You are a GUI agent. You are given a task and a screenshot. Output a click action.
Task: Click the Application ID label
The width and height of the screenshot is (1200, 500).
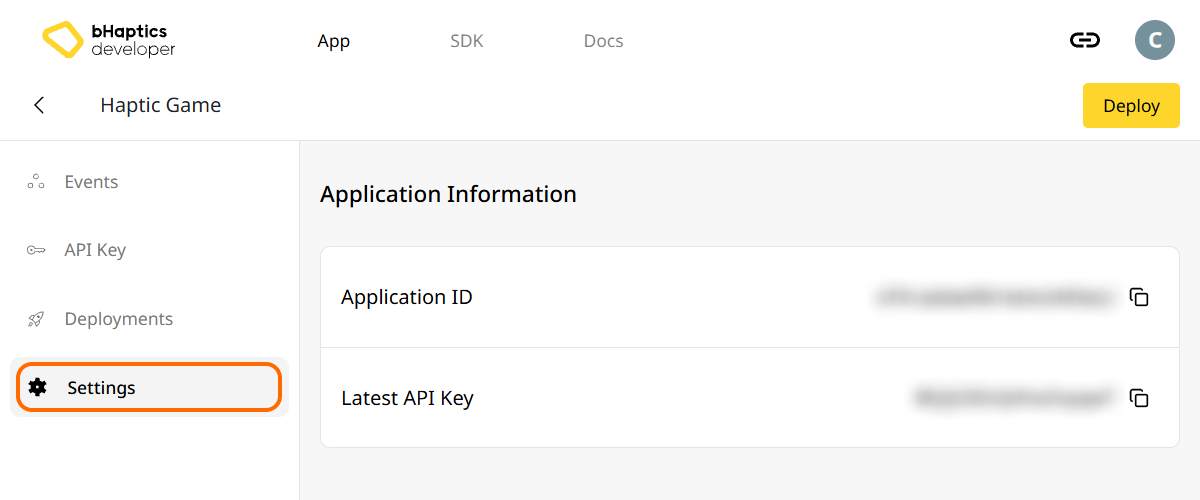407,297
